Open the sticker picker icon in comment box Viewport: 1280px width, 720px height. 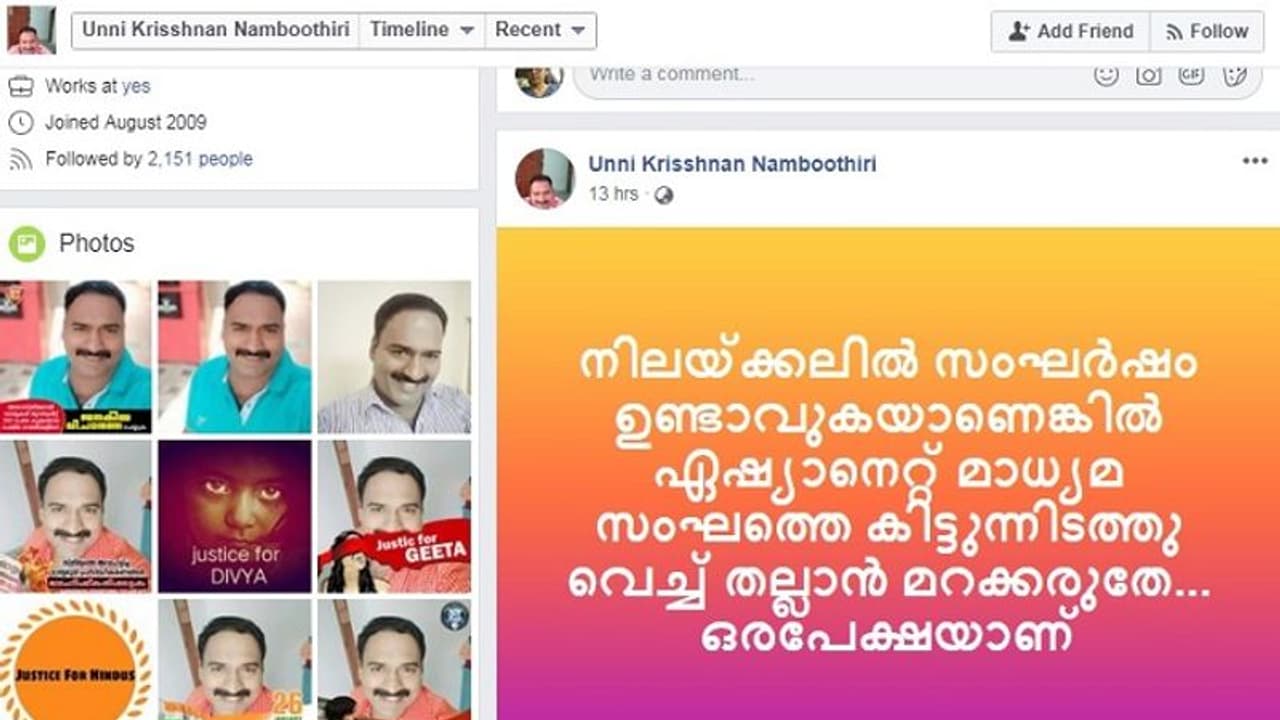point(1235,75)
